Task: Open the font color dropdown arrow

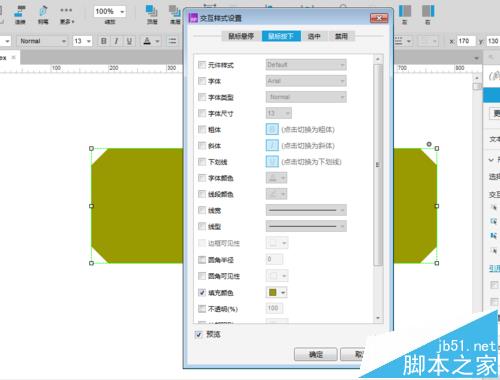Action: click(157, 41)
